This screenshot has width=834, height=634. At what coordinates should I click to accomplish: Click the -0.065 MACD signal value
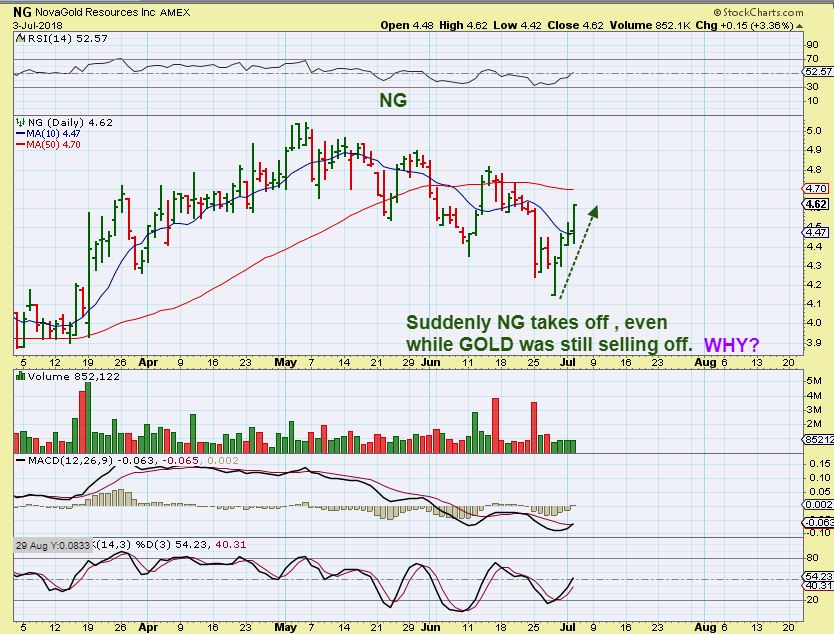point(180,461)
